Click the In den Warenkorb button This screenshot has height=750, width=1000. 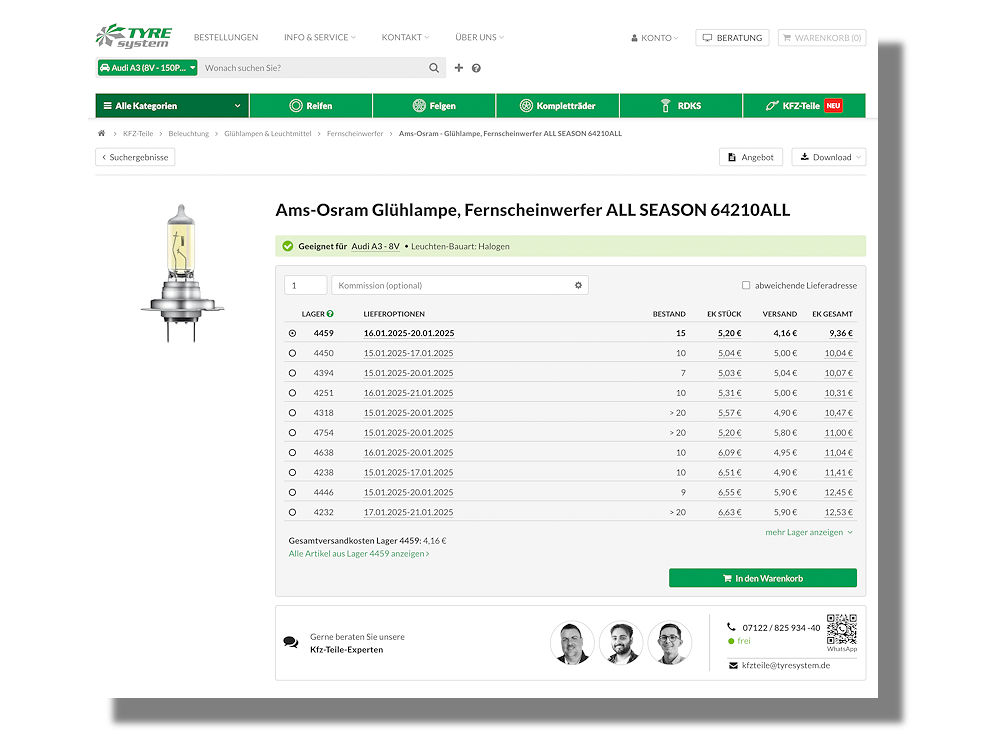click(x=763, y=578)
